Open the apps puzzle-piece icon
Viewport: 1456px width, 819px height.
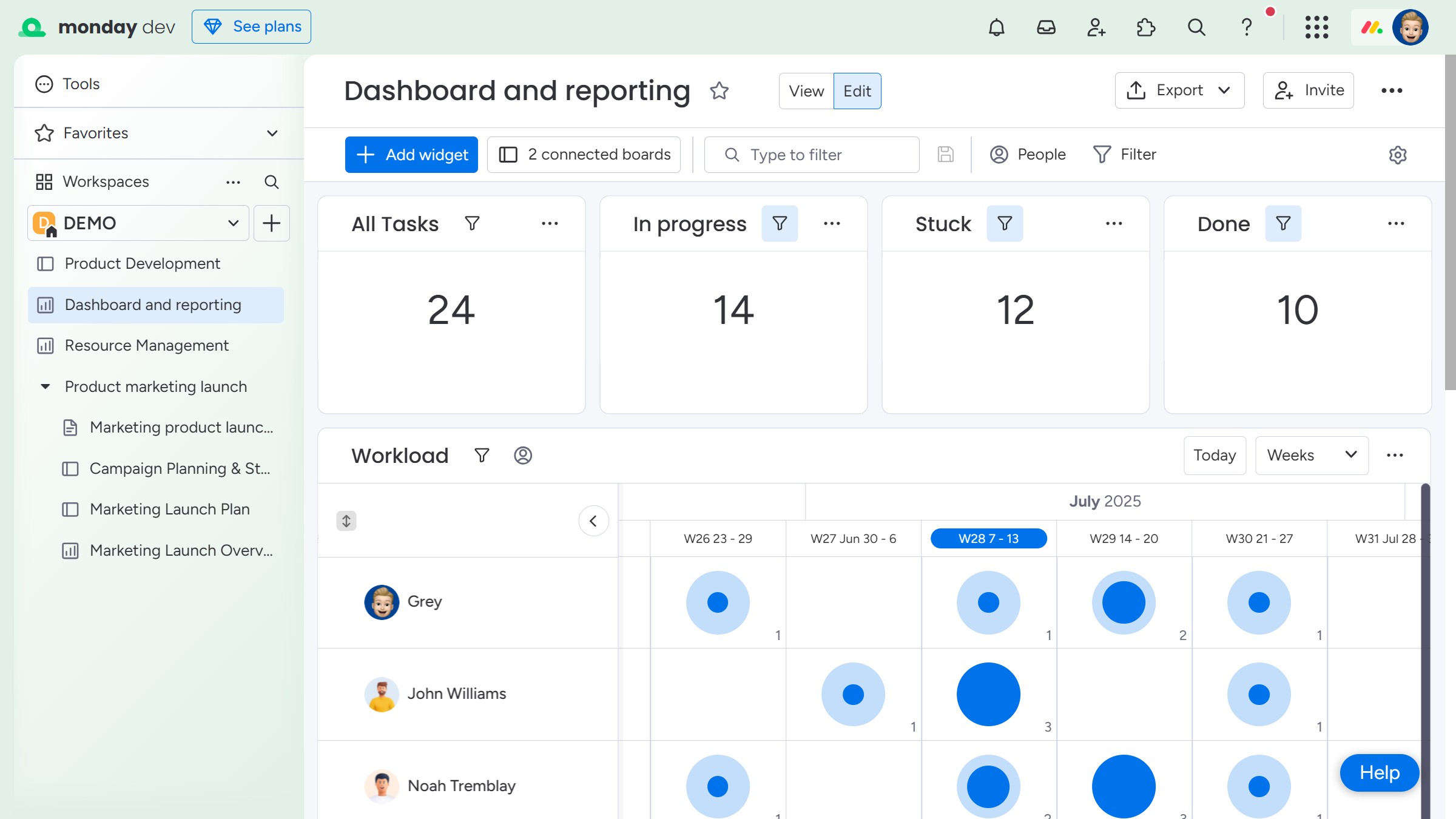pos(1146,27)
